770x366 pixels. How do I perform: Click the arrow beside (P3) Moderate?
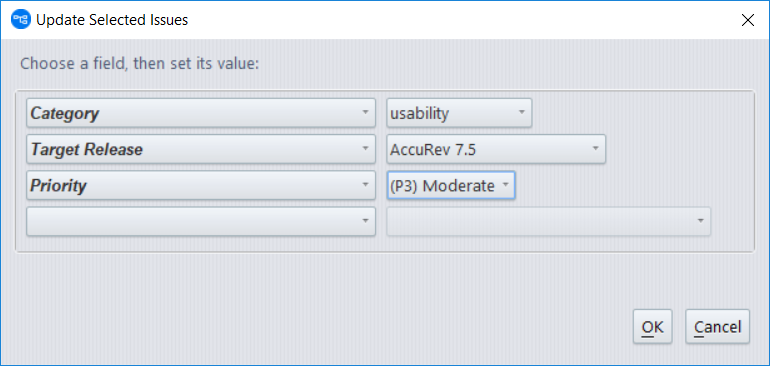click(x=505, y=184)
